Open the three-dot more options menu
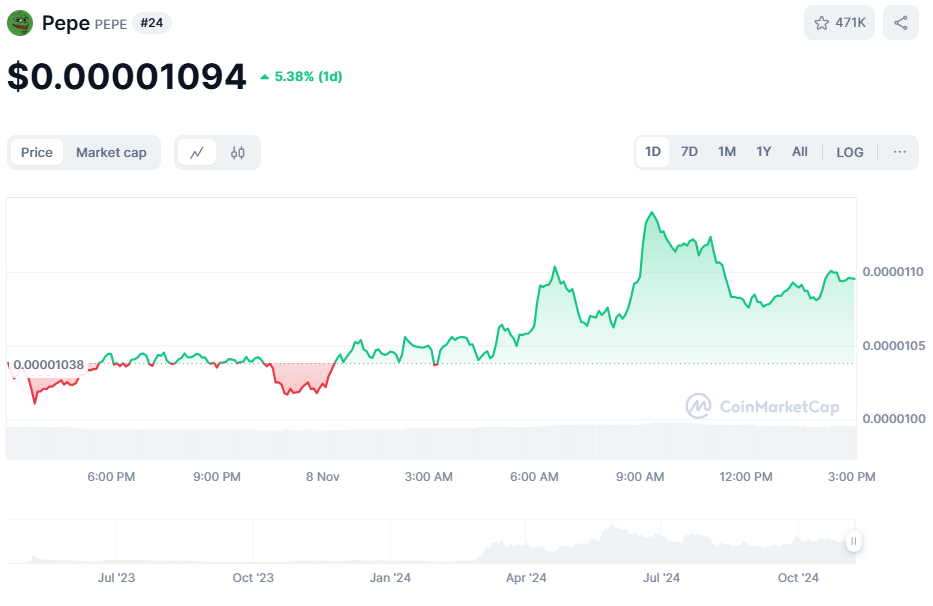 [x=899, y=152]
